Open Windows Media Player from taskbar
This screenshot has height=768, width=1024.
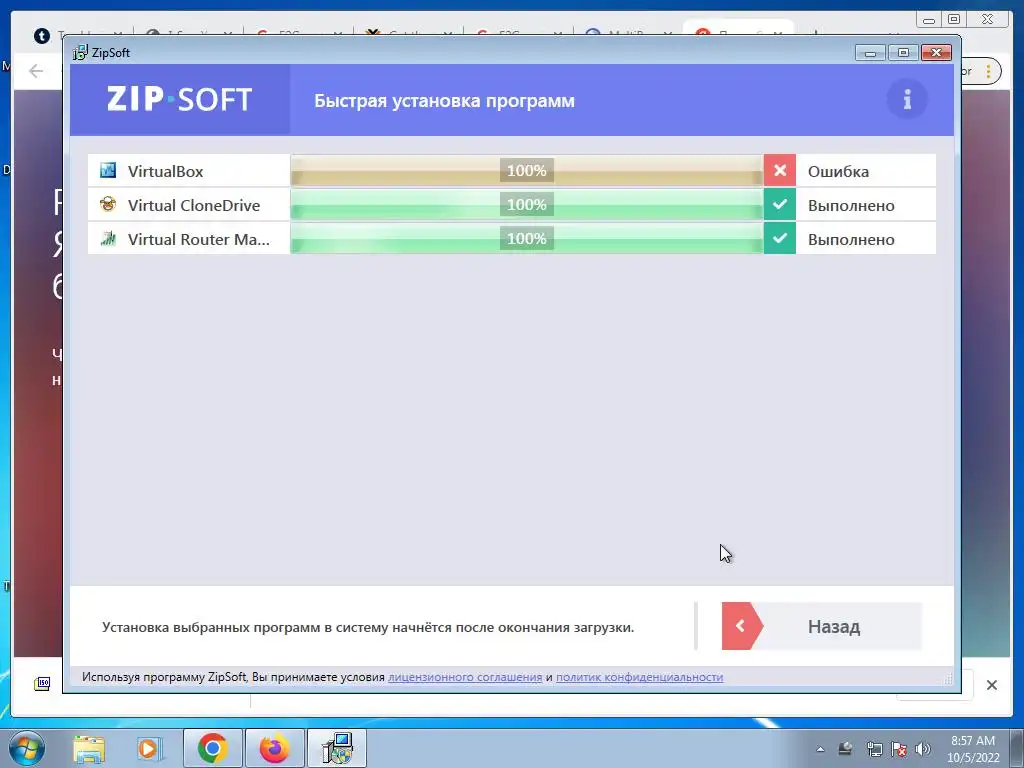(x=149, y=748)
